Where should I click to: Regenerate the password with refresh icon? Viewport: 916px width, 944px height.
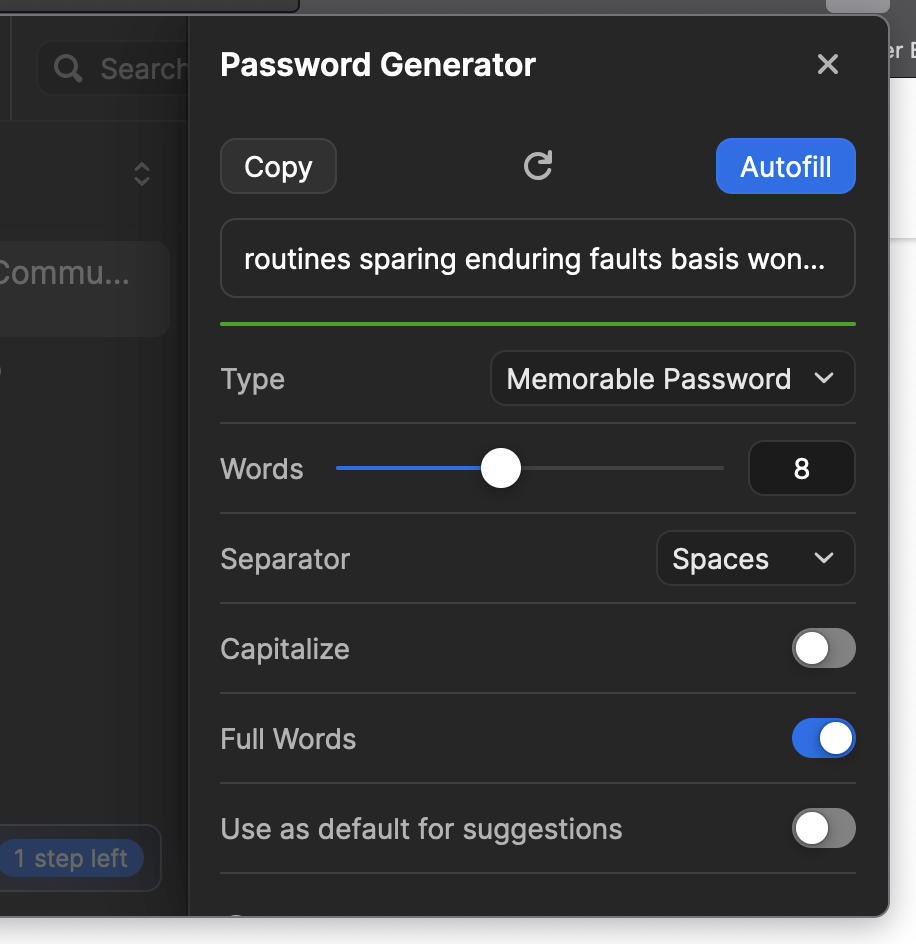point(538,166)
